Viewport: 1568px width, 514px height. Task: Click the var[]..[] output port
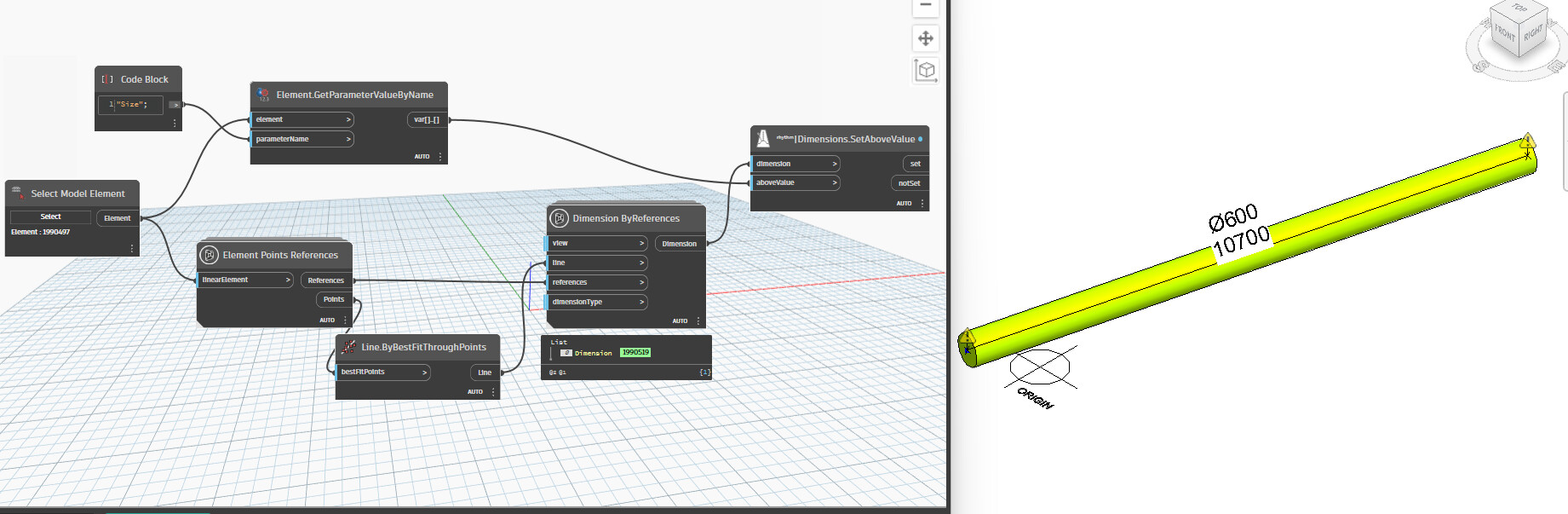coord(427,120)
